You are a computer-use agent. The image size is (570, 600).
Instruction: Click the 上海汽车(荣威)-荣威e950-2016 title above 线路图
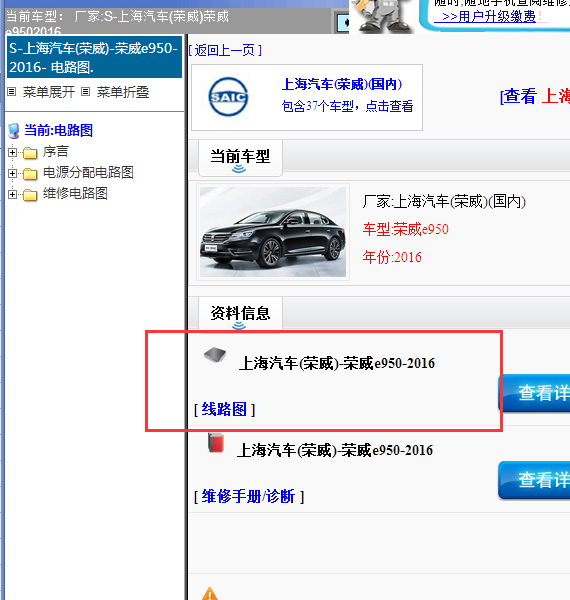337,363
